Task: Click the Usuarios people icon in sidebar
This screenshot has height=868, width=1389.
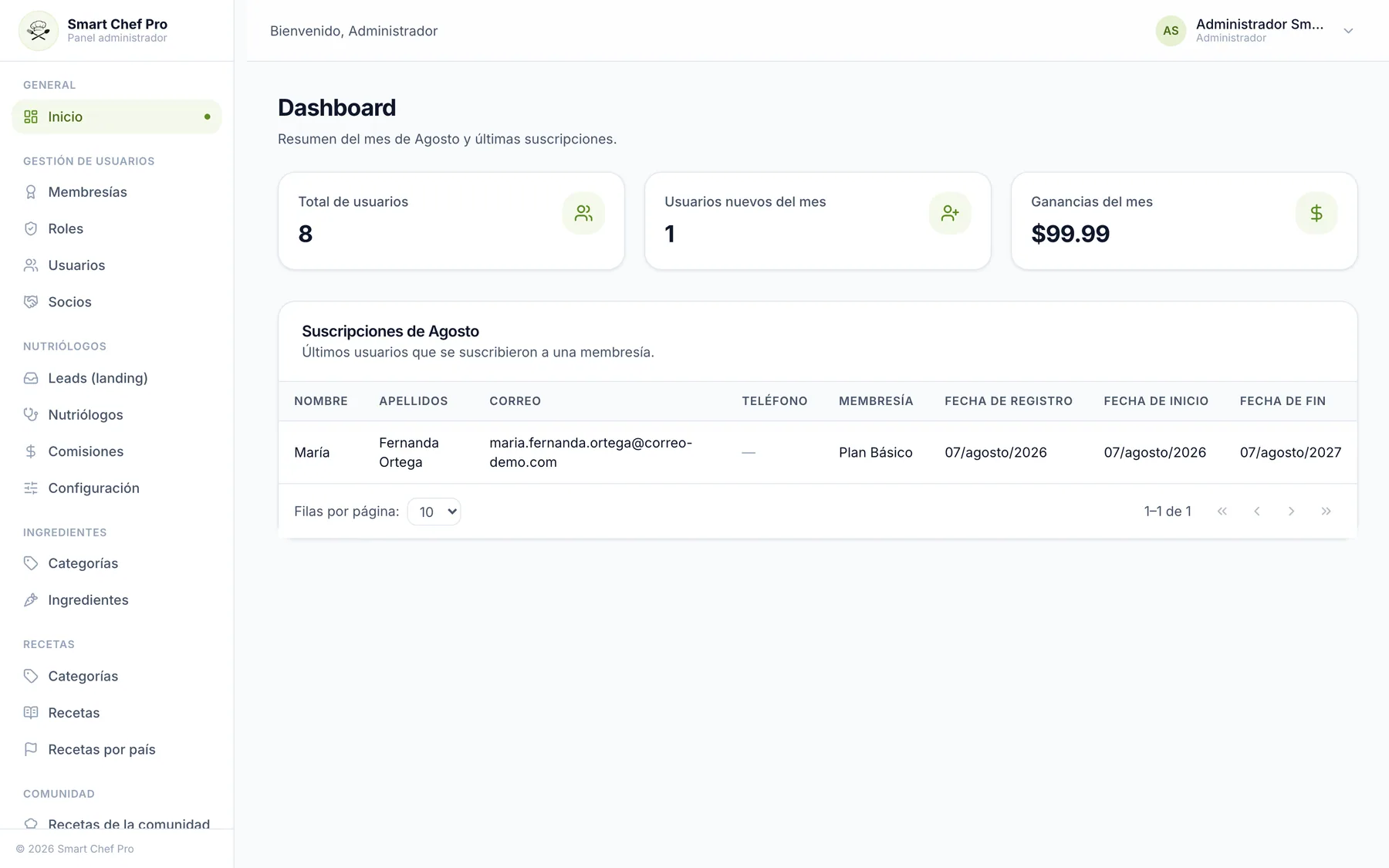Action: 31,265
